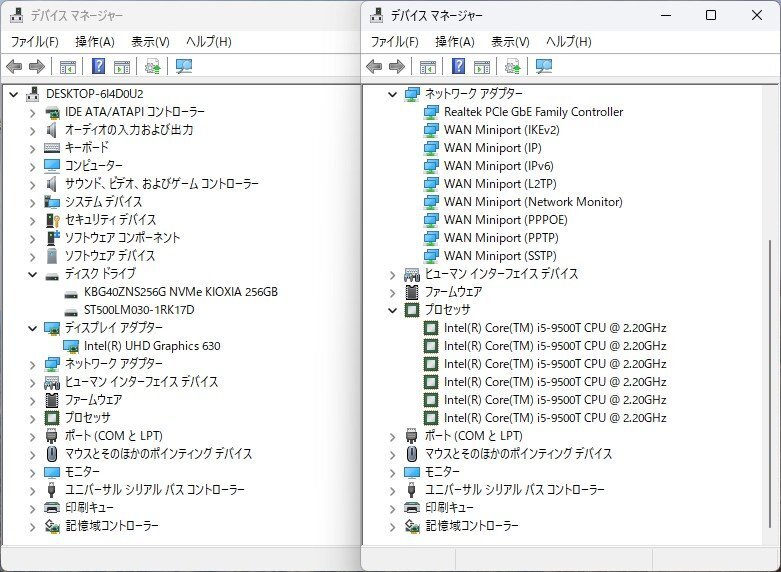This screenshot has width=781, height=572.
Task: Click Back arrow in right window toolbar
Action: (x=374, y=66)
